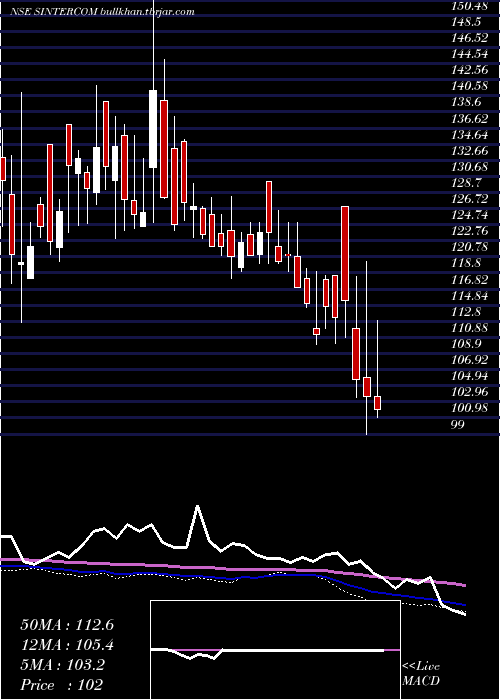Click the 116.82 price label
This screenshot has width=500, height=700.
click(470, 279)
